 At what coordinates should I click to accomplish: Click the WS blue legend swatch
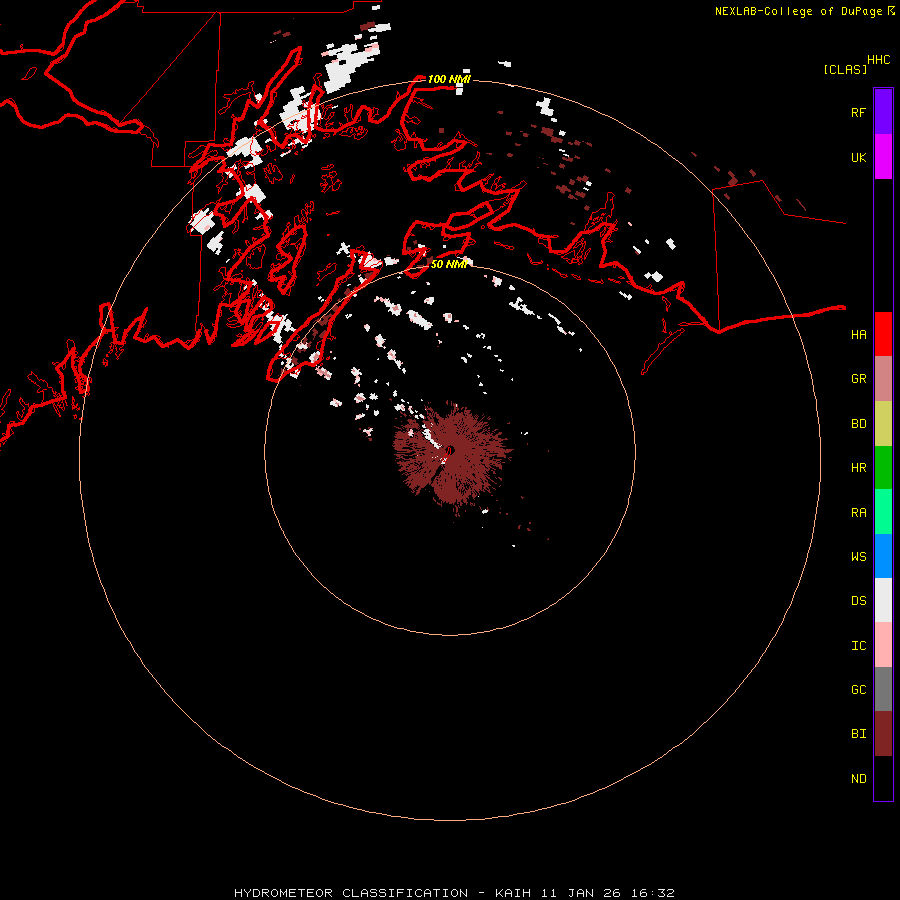tap(883, 556)
